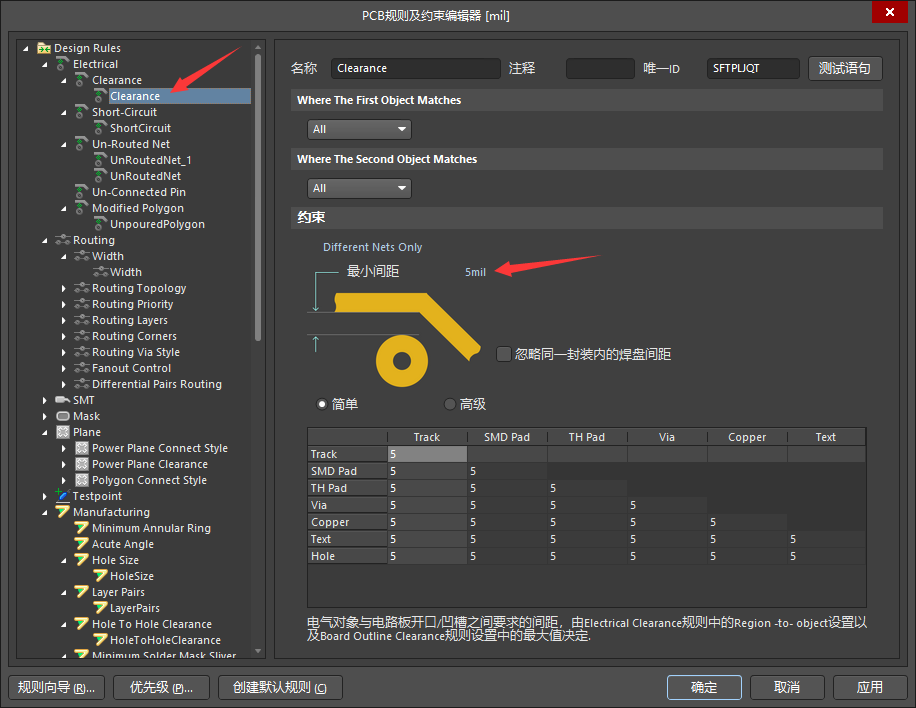The height and width of the screenshot is (708, 916).
Task: Enable ignore pad clearance within same footprint
Action: tap(504, 354)
